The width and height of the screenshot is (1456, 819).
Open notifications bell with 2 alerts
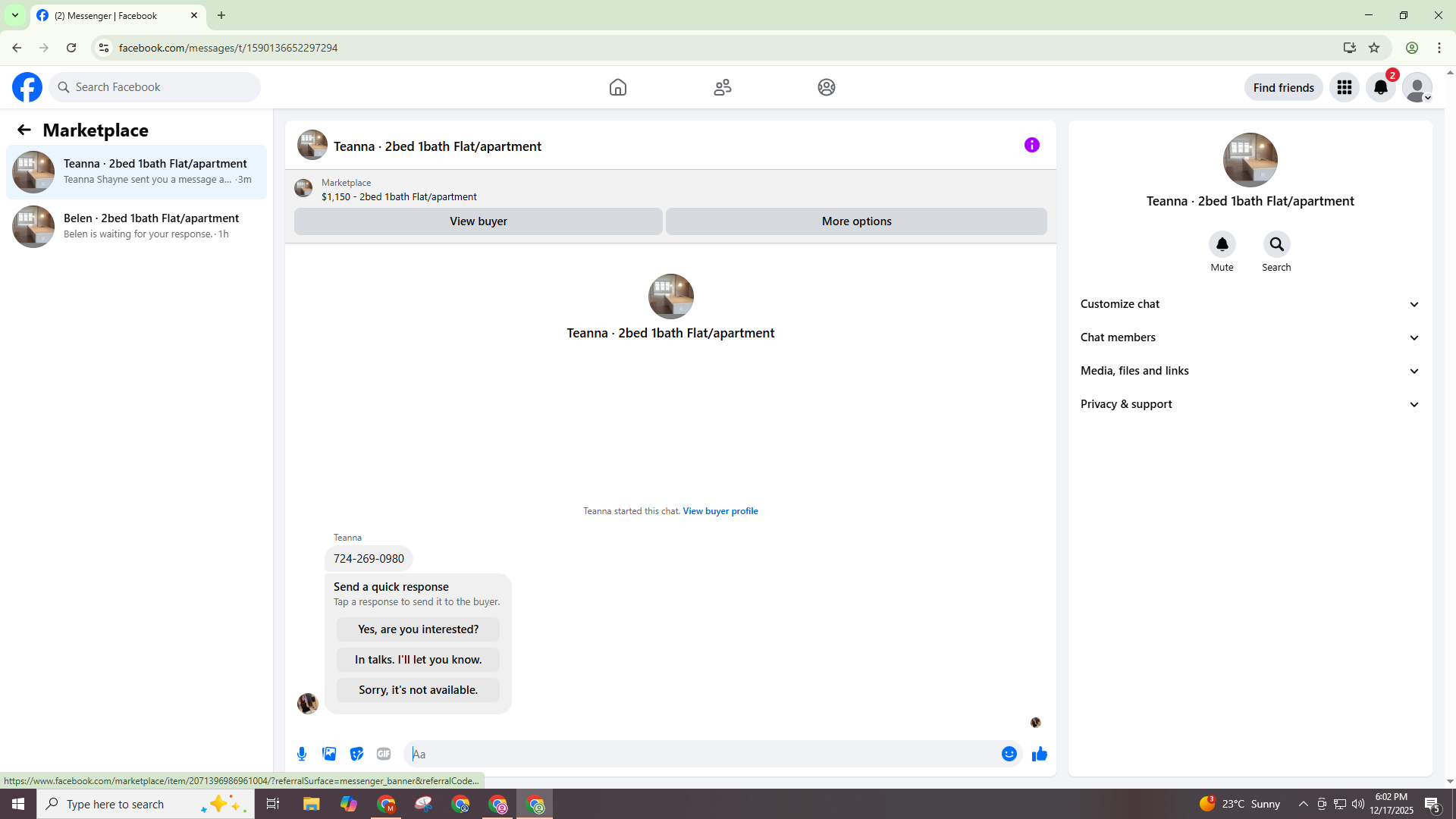[1380, 87]
